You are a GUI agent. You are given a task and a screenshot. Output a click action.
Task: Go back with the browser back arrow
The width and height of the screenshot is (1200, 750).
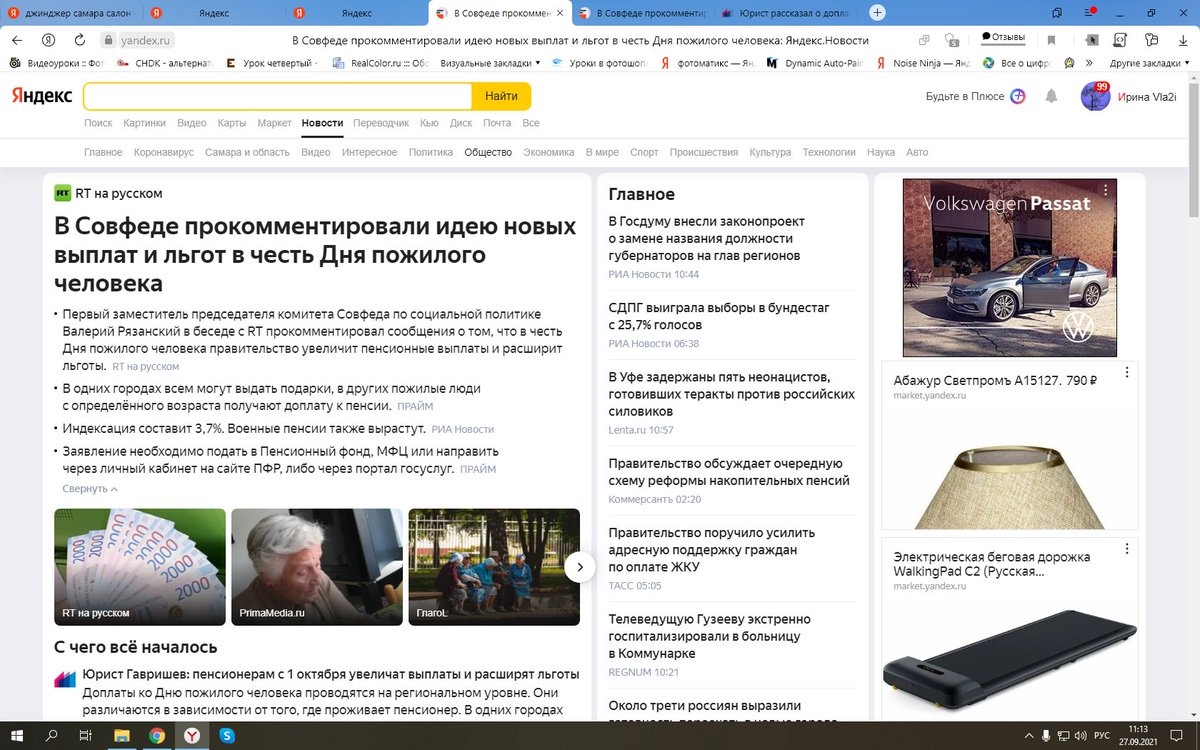[x=17, y=40]
